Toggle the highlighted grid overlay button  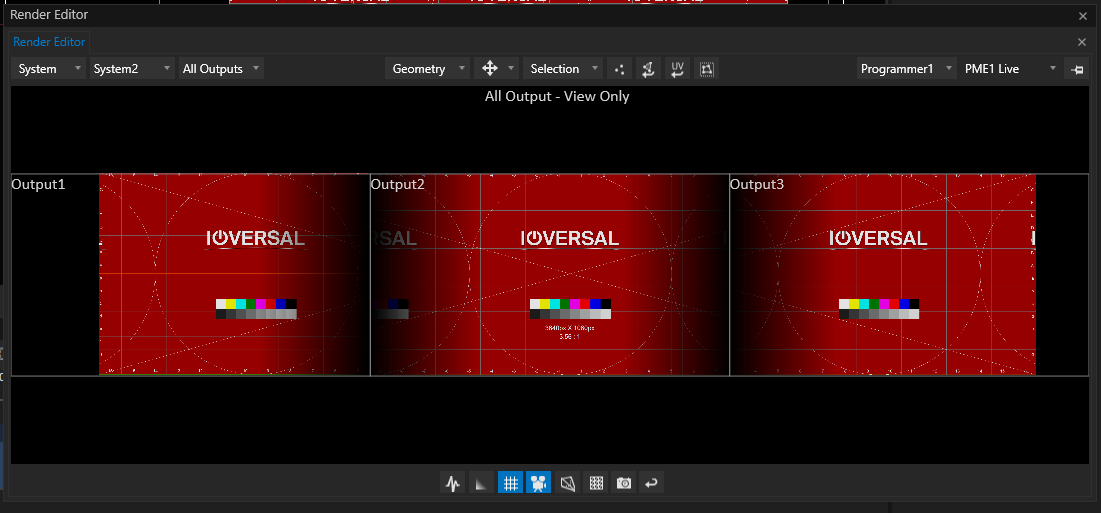[x=510, y=483]
